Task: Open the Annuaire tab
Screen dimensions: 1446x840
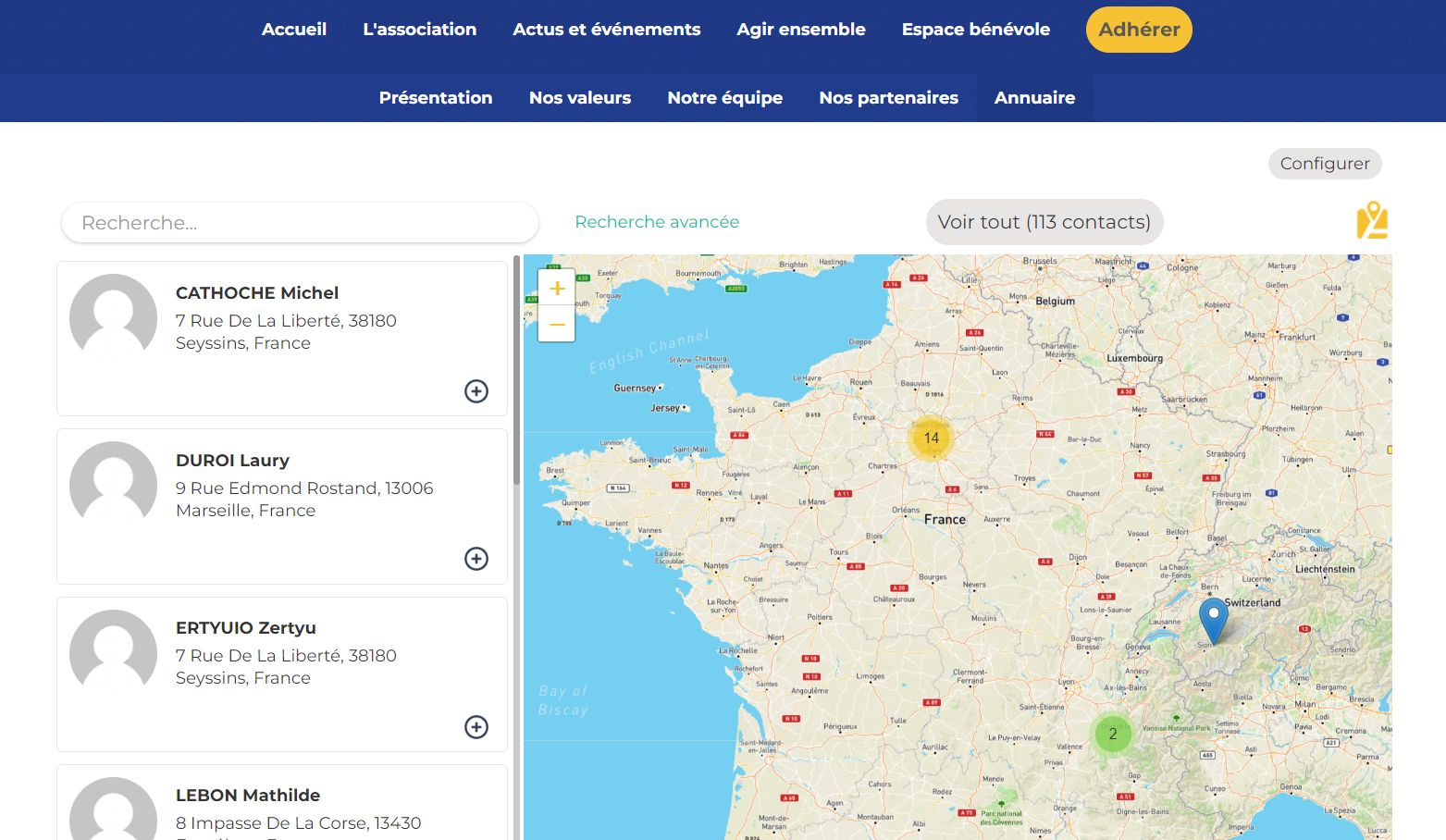Action: coord(1034,98)
